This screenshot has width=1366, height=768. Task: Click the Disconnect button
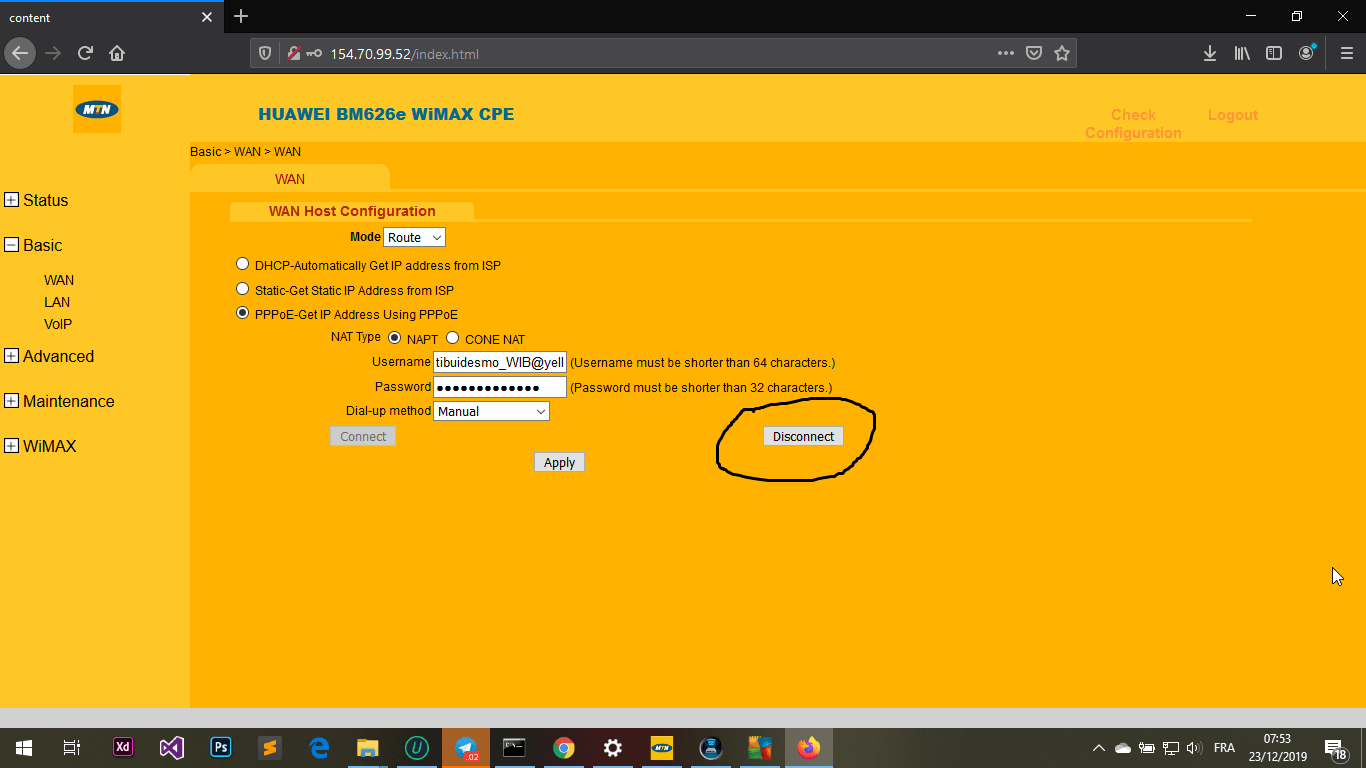pos(803,436)
